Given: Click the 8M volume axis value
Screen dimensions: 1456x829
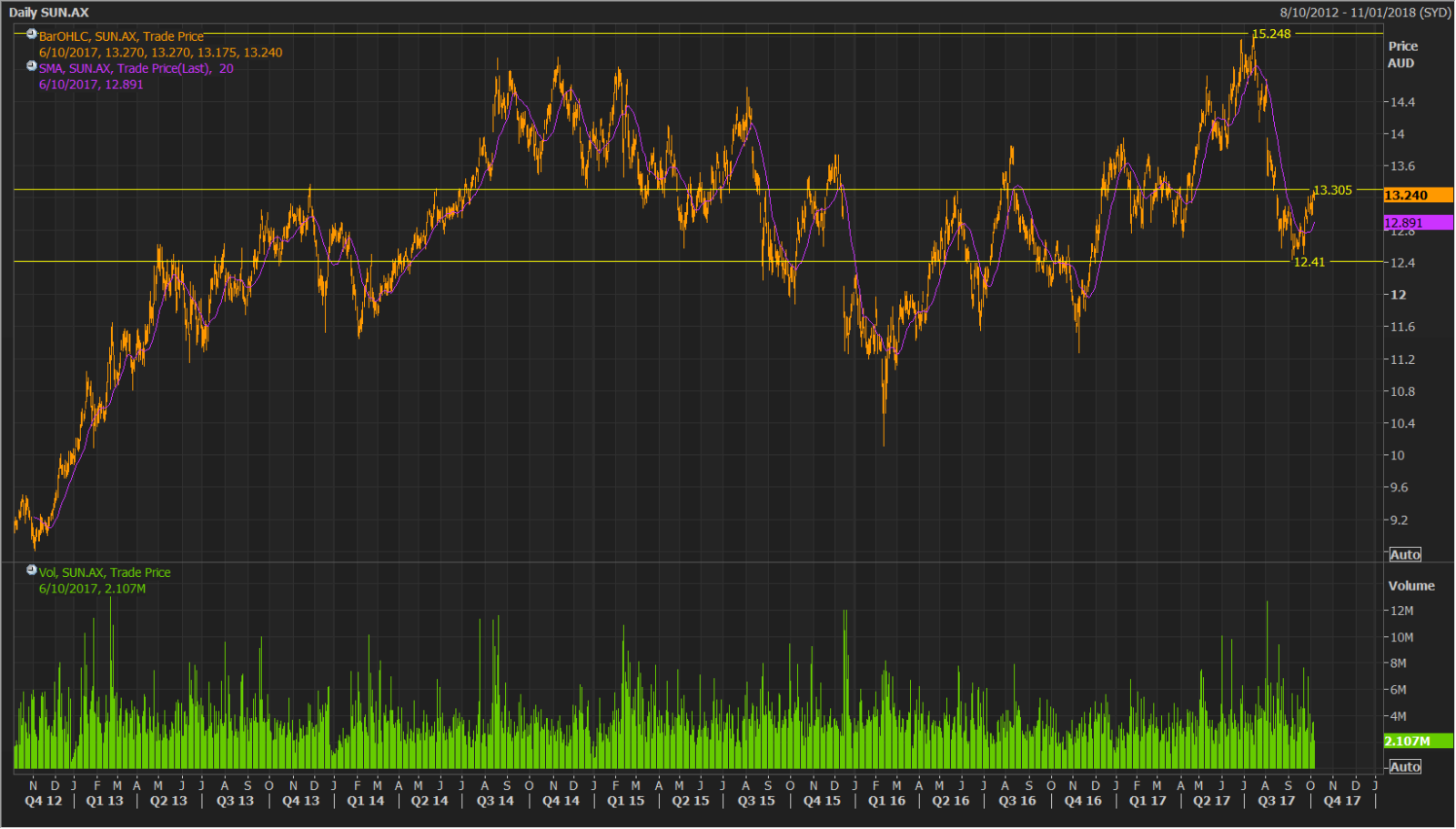Looking at the screenshot, I should coord(1398,663).
